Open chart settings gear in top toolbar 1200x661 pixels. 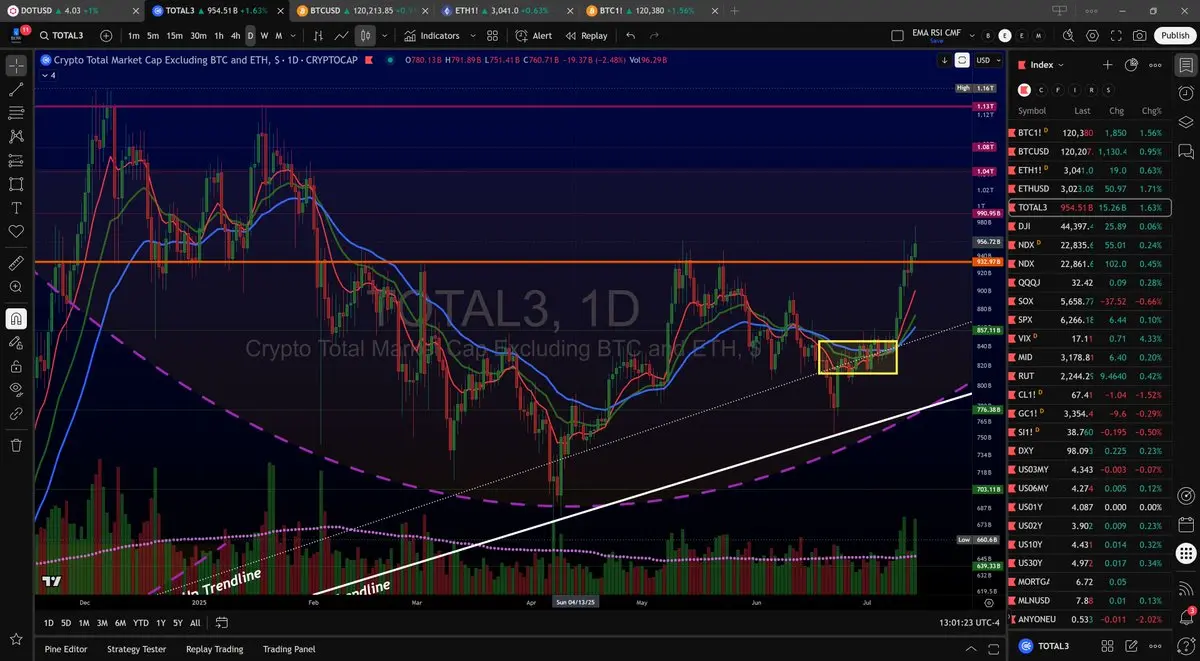[x=1092, y=35]
